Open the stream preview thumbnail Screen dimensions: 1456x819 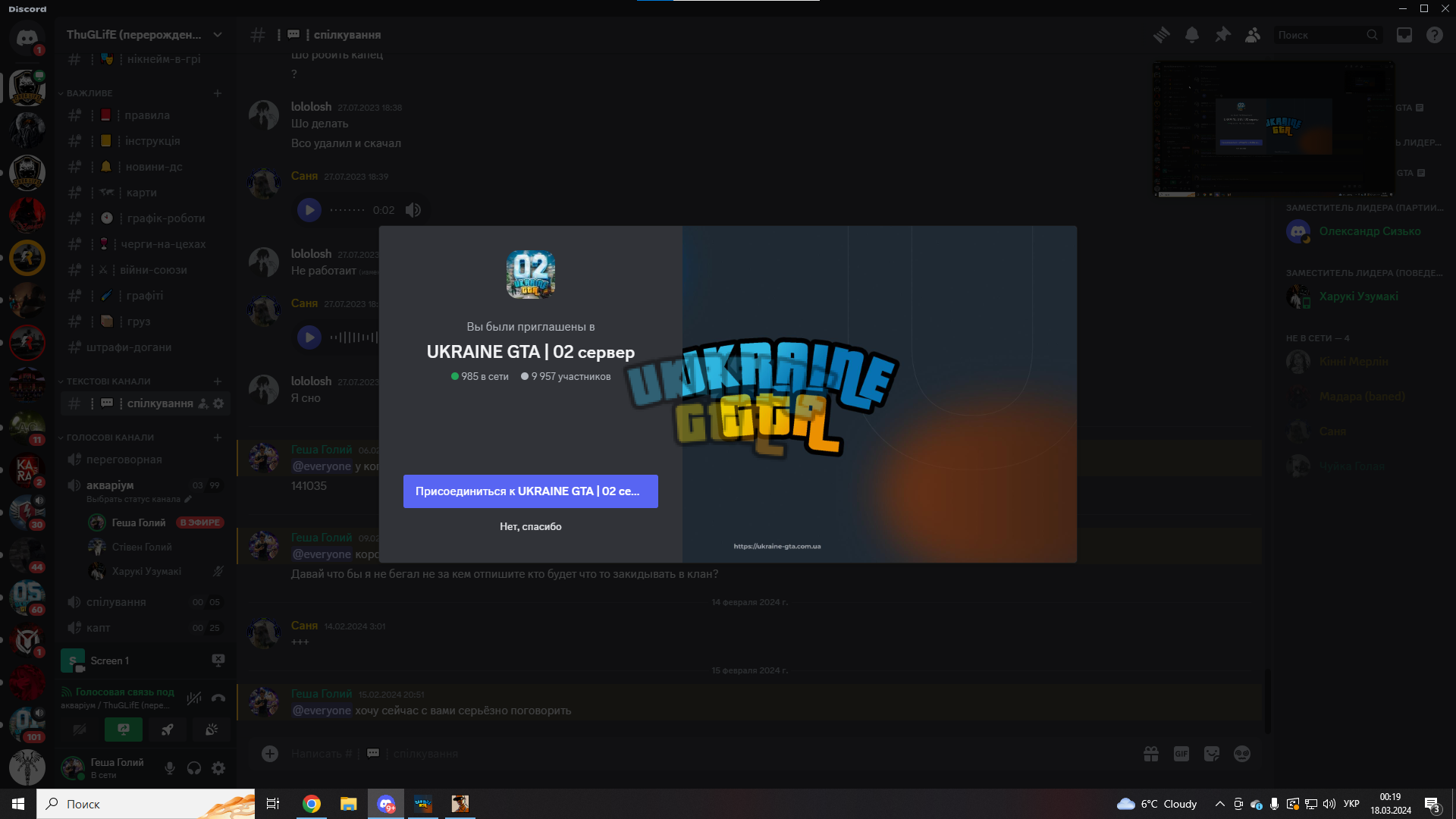pos(1274,130)
